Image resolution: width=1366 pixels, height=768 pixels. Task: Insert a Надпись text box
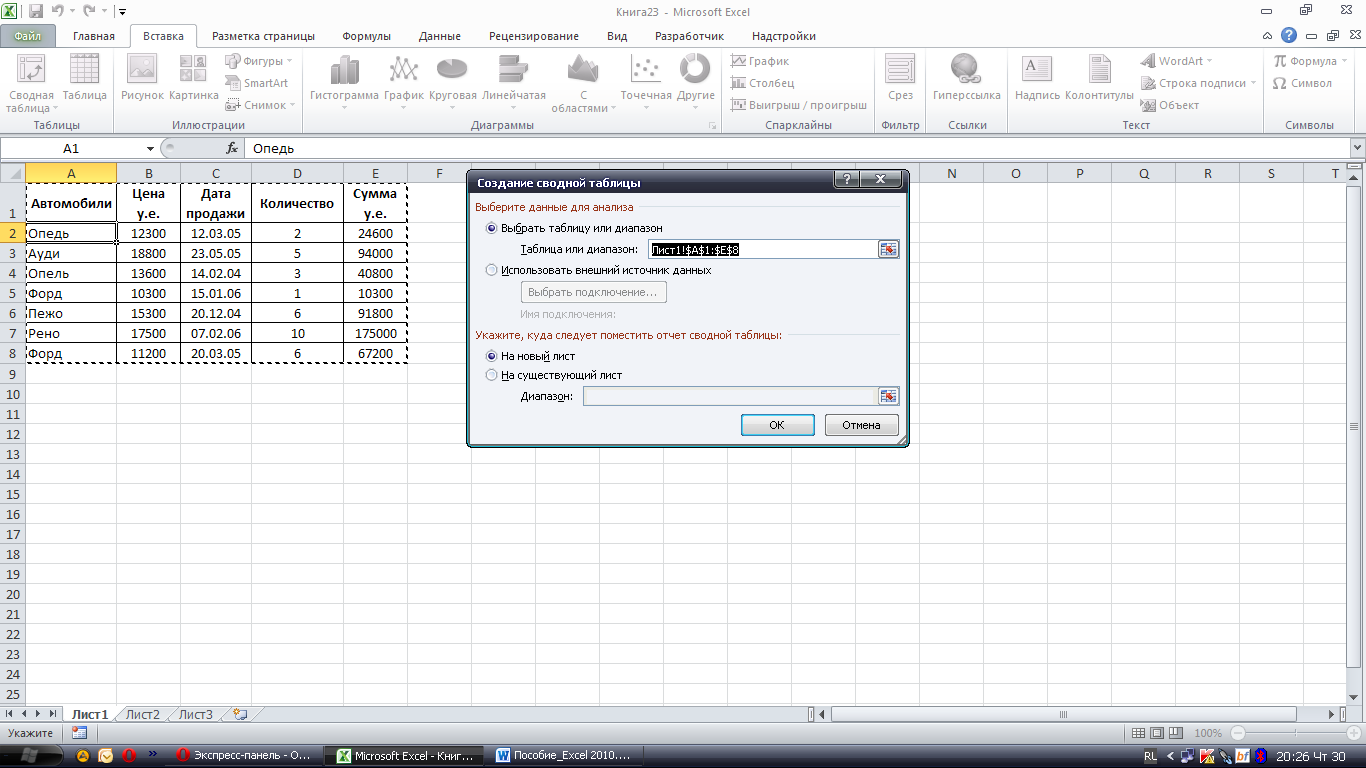[x=1037, y=78]
